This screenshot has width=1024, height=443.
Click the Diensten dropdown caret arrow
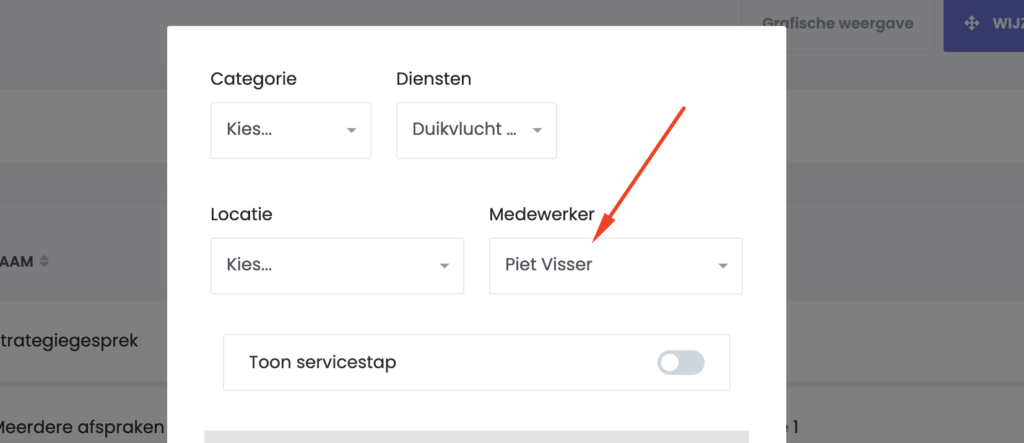pos(537,131)
